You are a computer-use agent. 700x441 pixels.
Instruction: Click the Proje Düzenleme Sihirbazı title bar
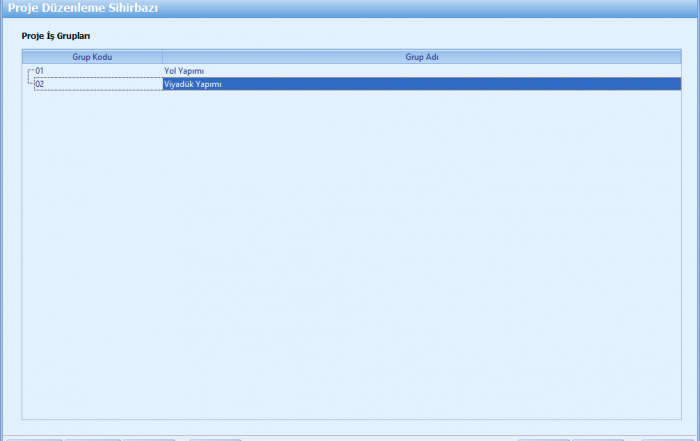click(x=84, y=8)
